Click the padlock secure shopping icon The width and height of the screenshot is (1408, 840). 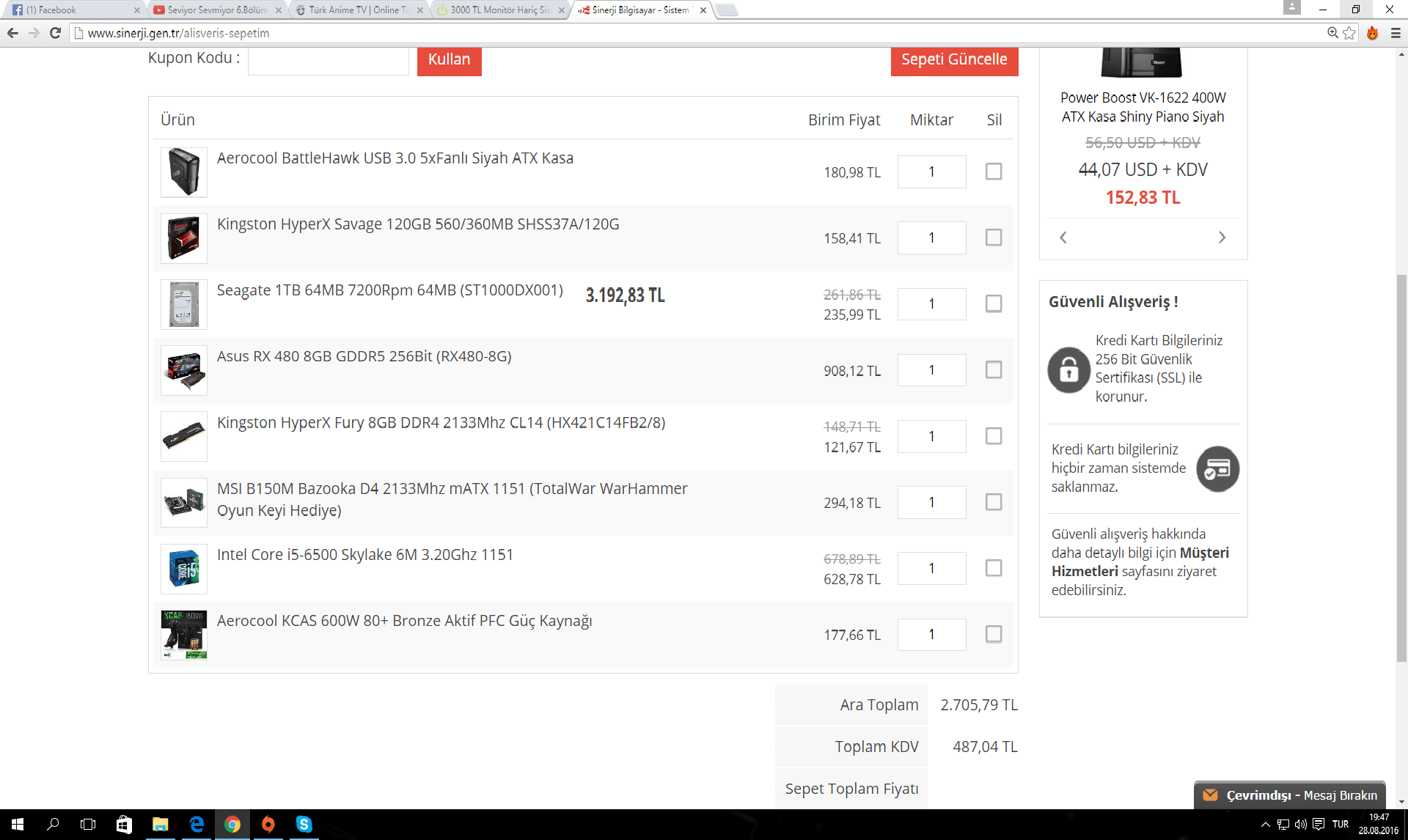coord(1068,369)
